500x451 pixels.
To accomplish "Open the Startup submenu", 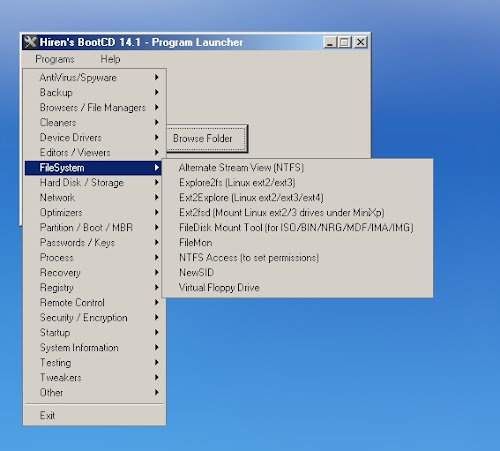I will [x=93, y=332].
